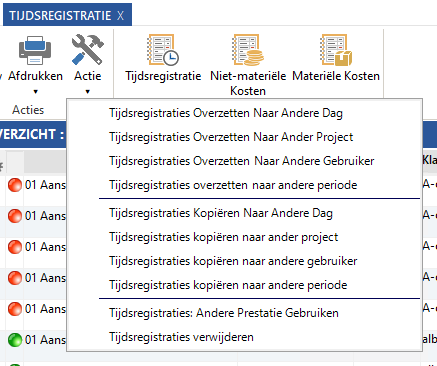Open Materiële Kosten box icon
437x366 pixels.
[x=336, y=50]
